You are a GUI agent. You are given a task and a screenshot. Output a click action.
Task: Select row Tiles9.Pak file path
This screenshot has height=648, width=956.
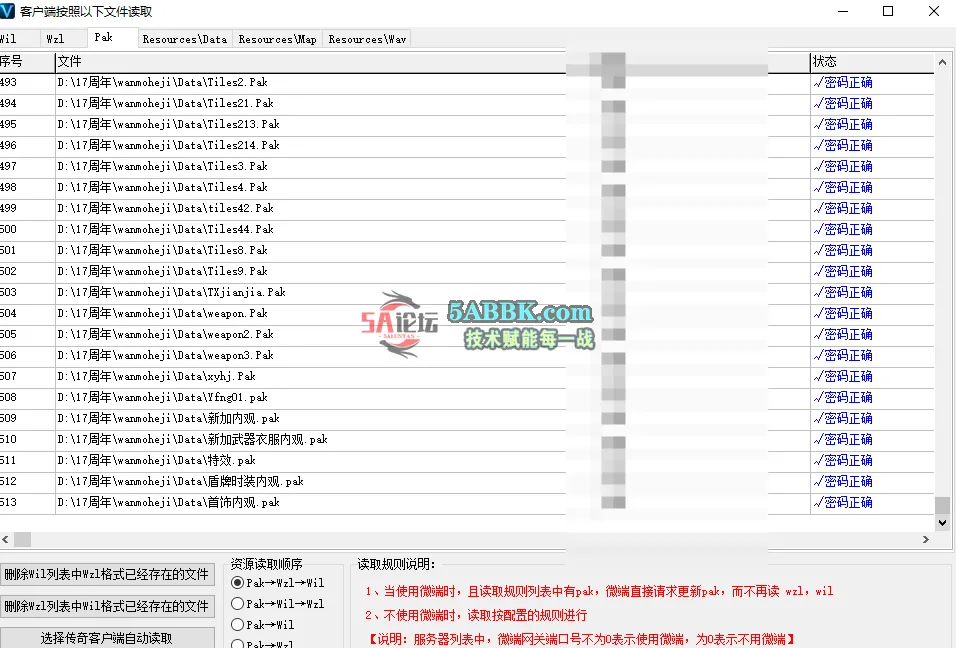[x=162, y=271]
